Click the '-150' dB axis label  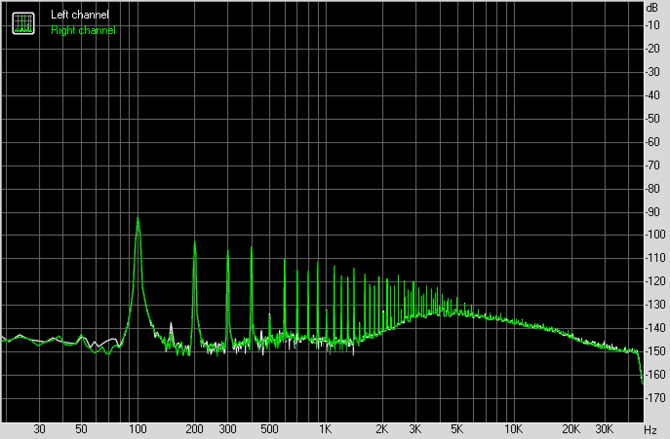pos(655,351)
